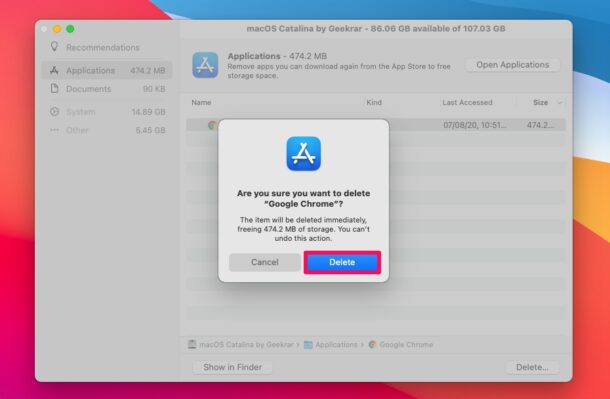Select the System sidebar entry
This screenshot has height=399, width=610.
pyautogui.click(x=107, y=112)
